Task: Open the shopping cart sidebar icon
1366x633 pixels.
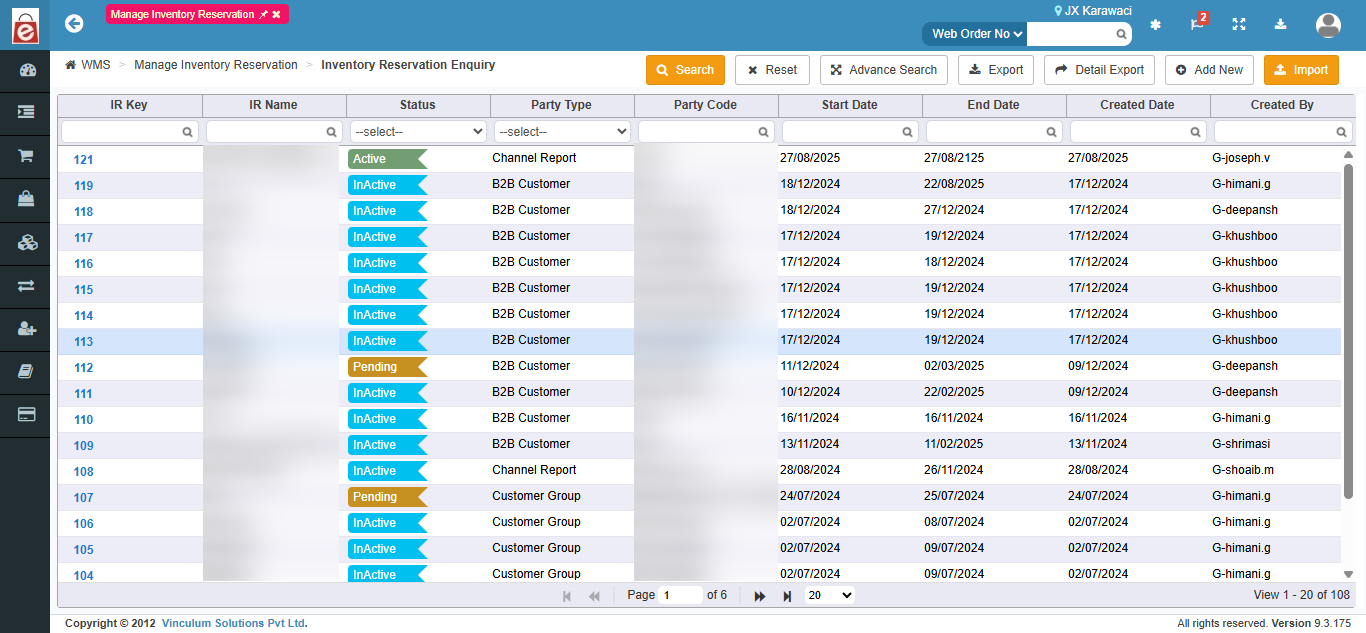Action: [26, 156]
